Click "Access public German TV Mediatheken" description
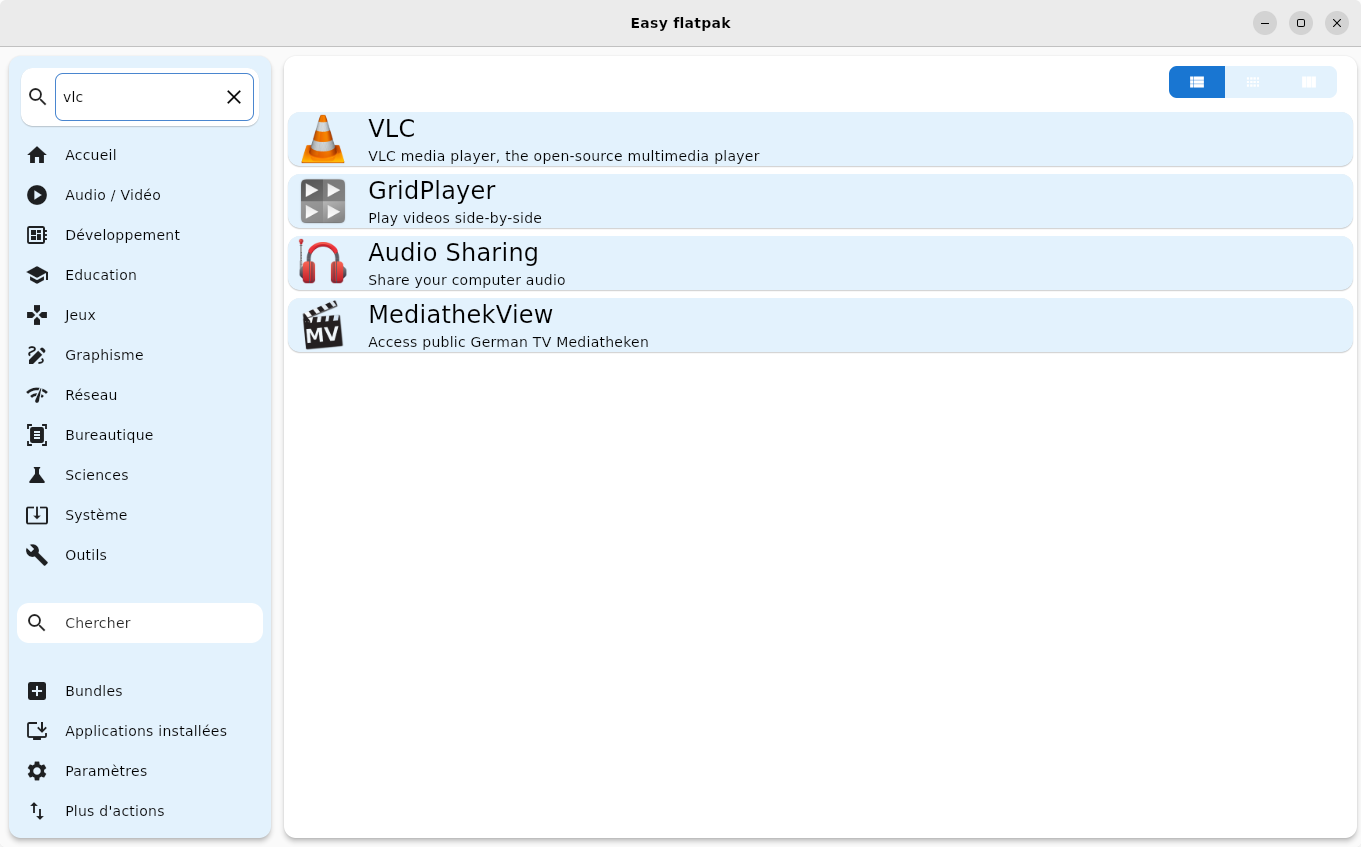 pos(508,342)
